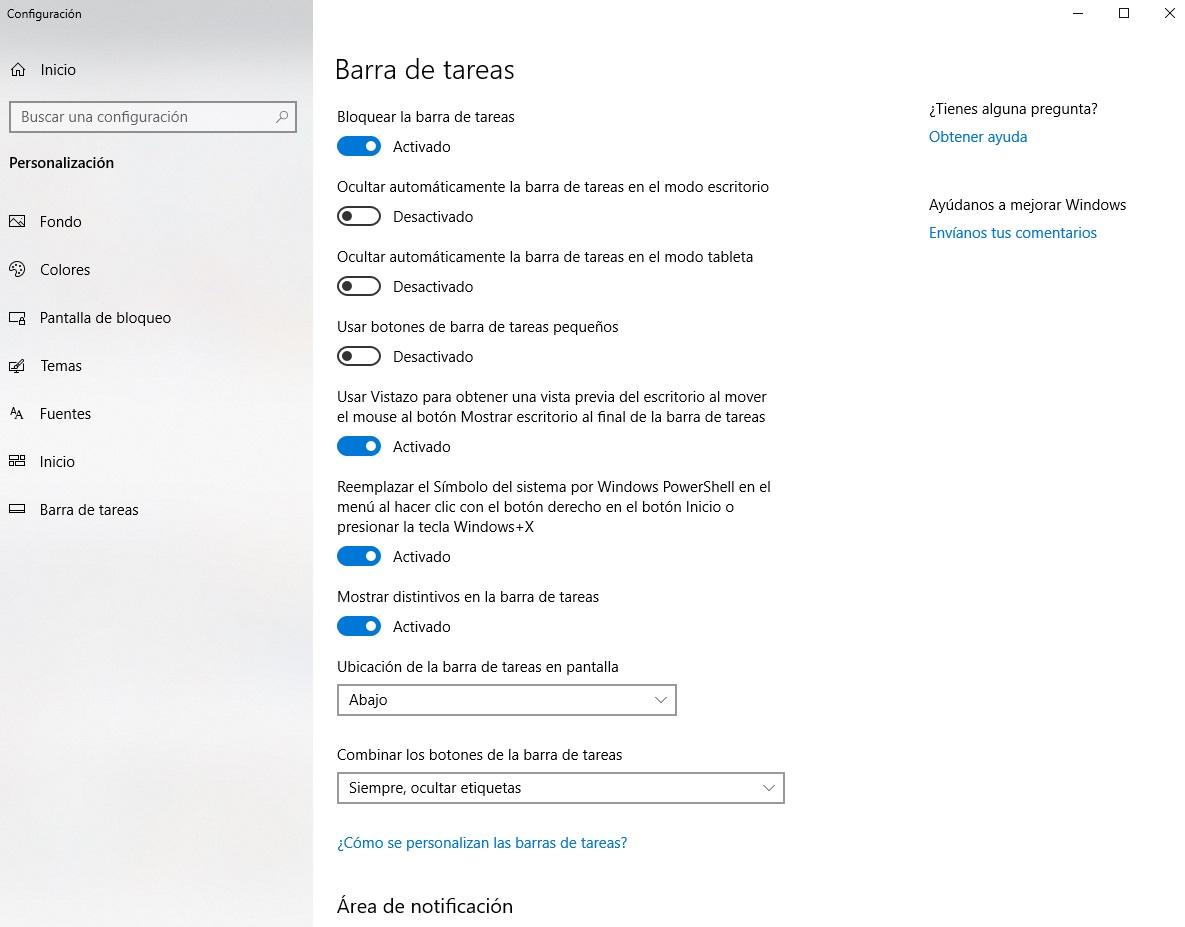This screenshot has width=1185, height=927.
Task: Open ¿Cómo se personalizan las barras de tareas? link
Action: pos(482,843)
